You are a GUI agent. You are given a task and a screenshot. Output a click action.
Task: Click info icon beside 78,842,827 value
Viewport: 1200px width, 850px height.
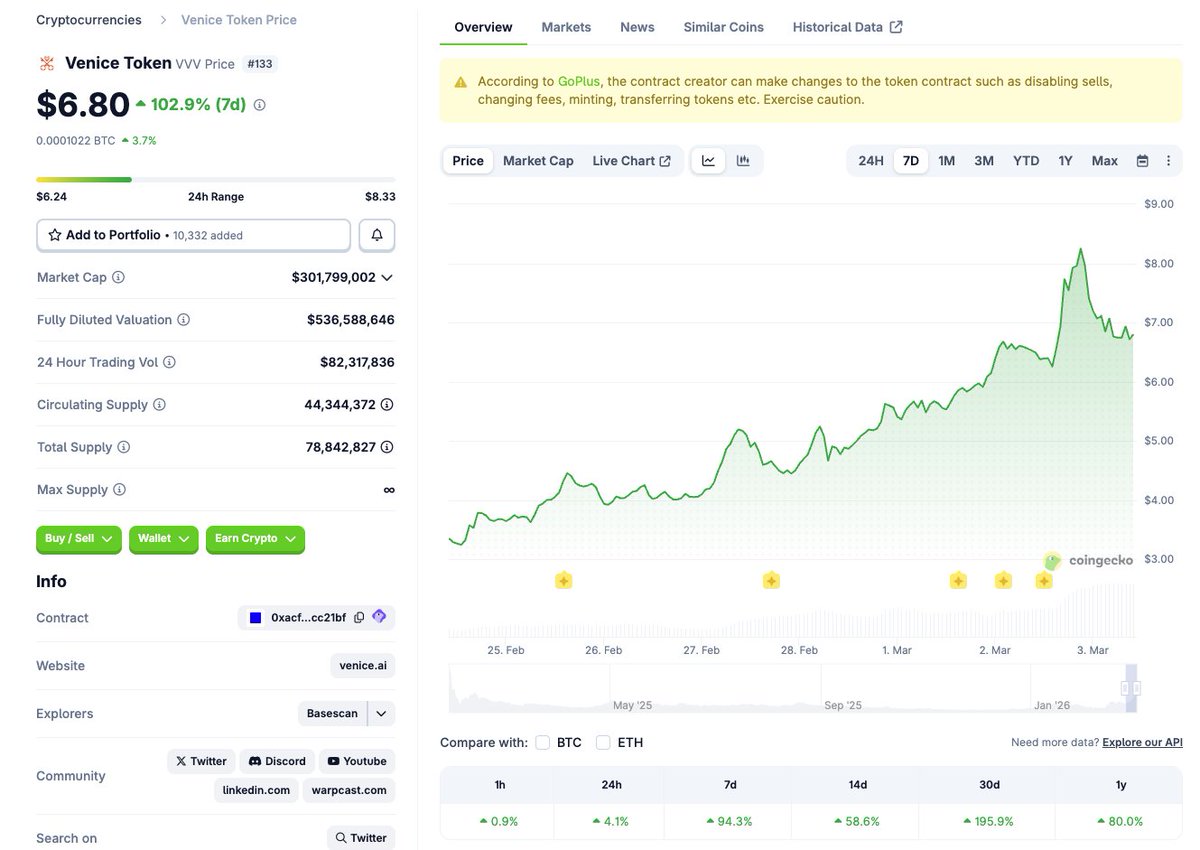[x=387, y=447]
